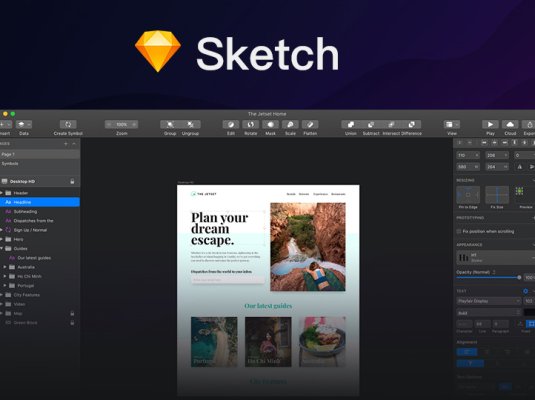Zoom out with the minus button
The width and height of the screenshot is (535, 400).
(x=109, y=124)
